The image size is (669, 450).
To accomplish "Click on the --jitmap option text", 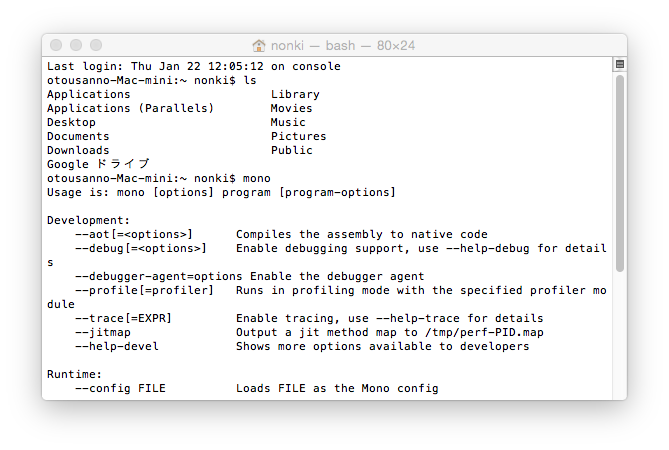I will point(103,332).
